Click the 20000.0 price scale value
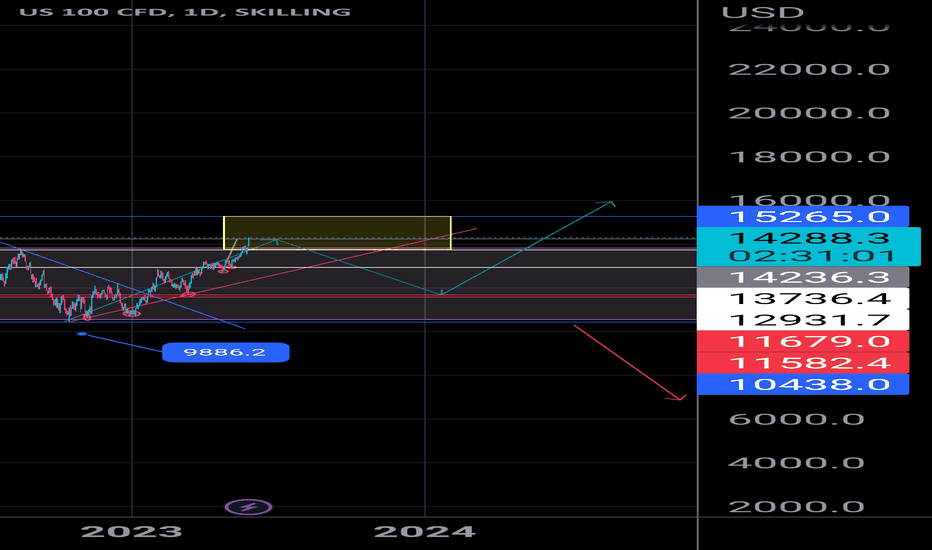The image size is (932, 550). coord(809,113)
